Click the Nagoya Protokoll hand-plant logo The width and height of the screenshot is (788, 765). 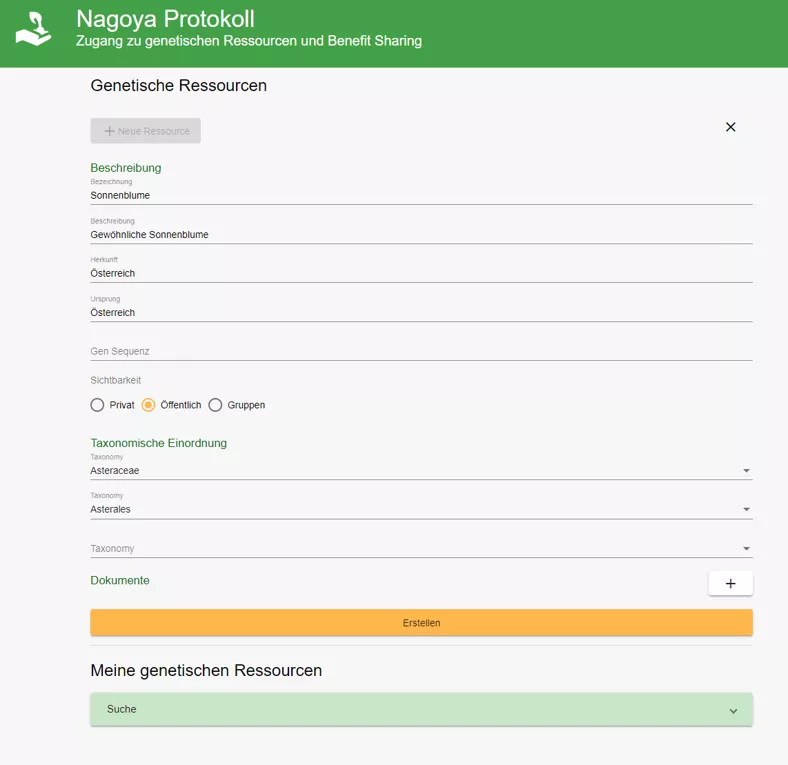point(33,29)
